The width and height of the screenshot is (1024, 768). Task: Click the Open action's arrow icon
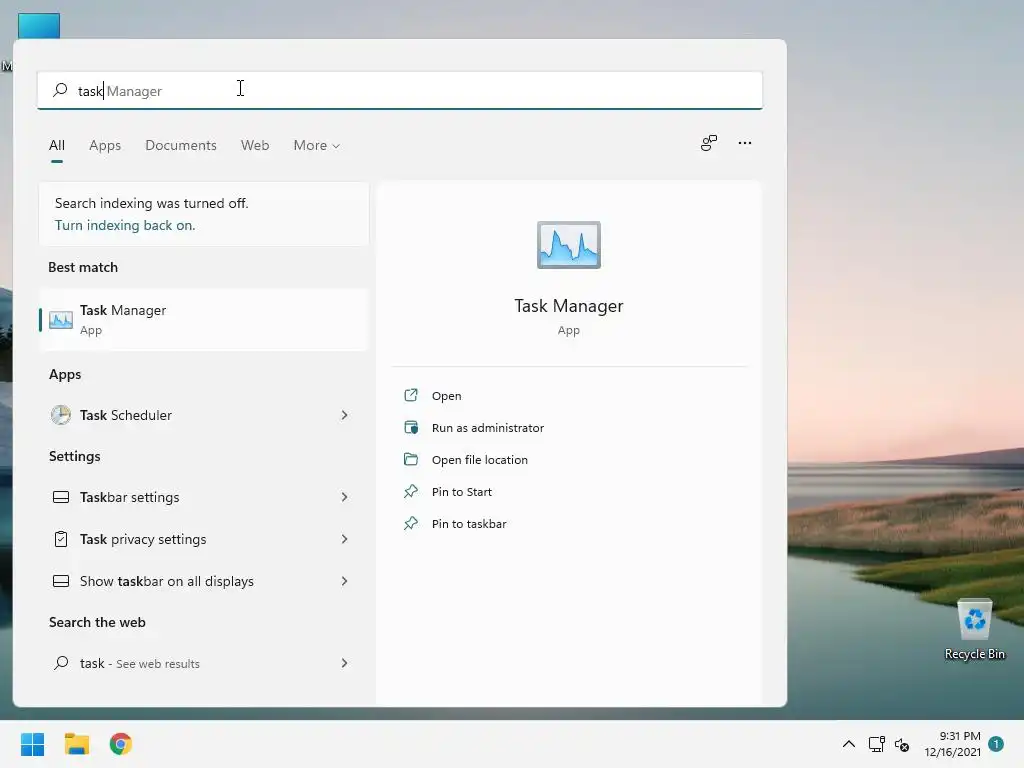411,395
